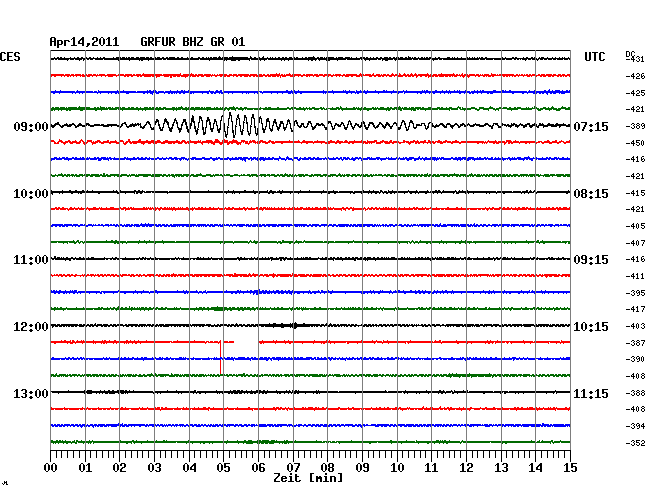
Task: Click the "03" minute axis label
Action: click(154, 467)
